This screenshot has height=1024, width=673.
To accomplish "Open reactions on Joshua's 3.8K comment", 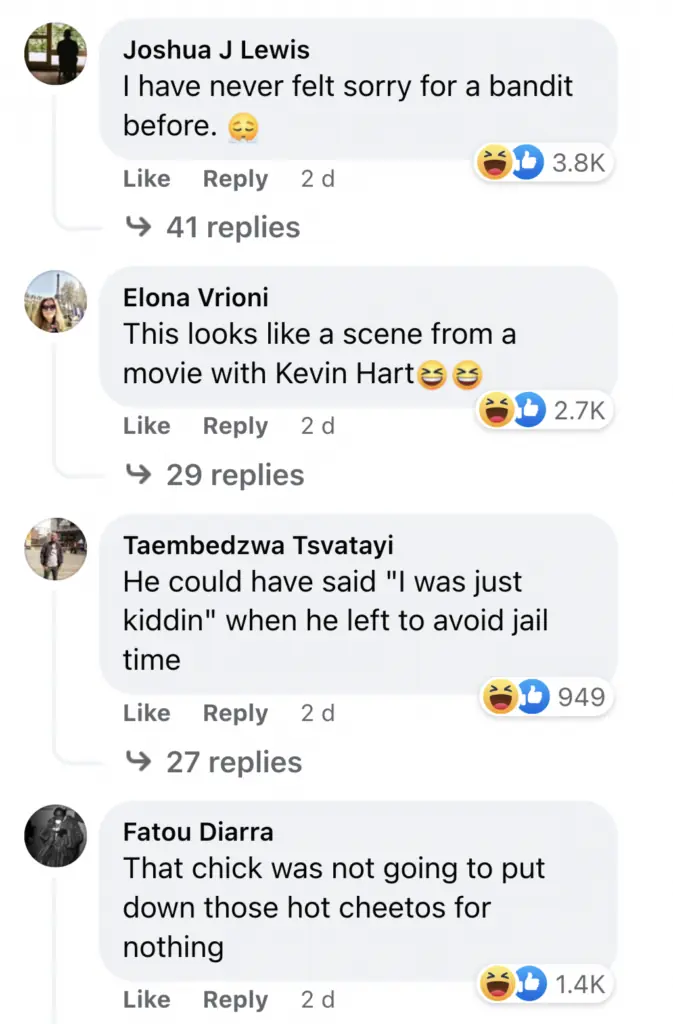I will [543, 163].
